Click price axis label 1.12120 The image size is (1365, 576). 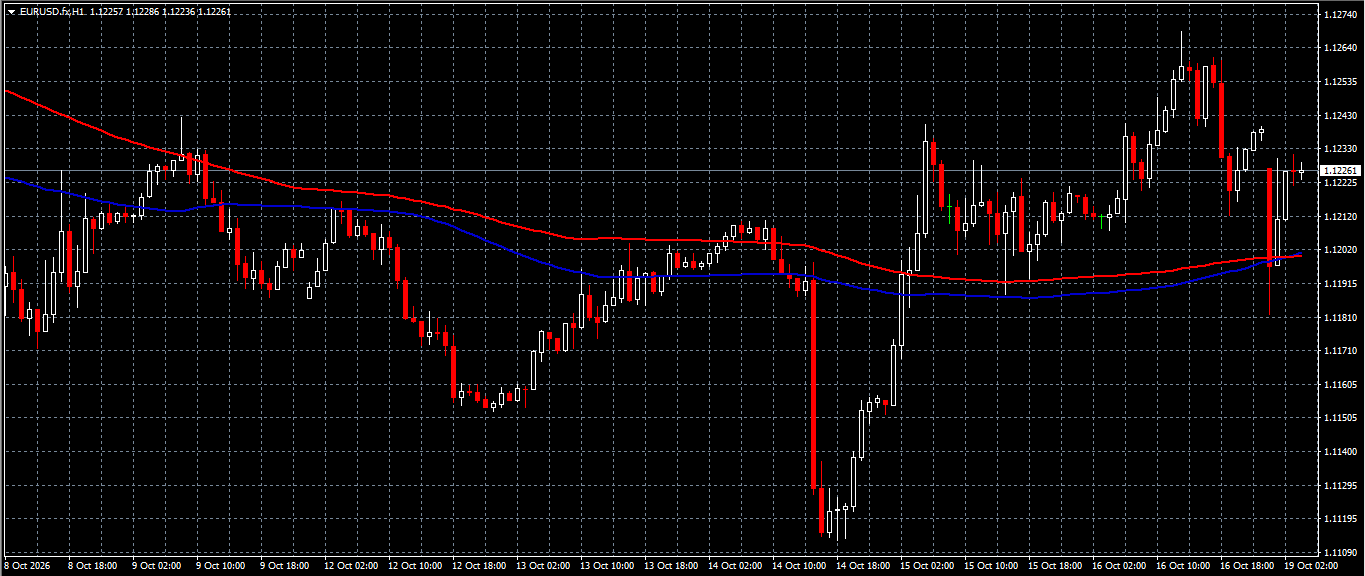coord(1339,216)
